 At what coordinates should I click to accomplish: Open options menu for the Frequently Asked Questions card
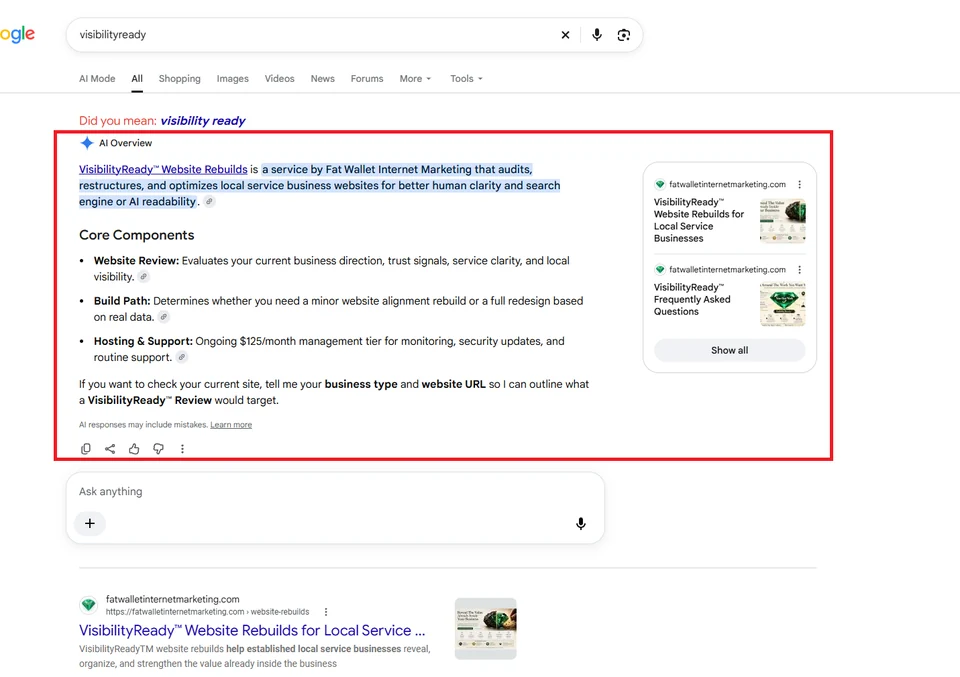coord(800,269)
